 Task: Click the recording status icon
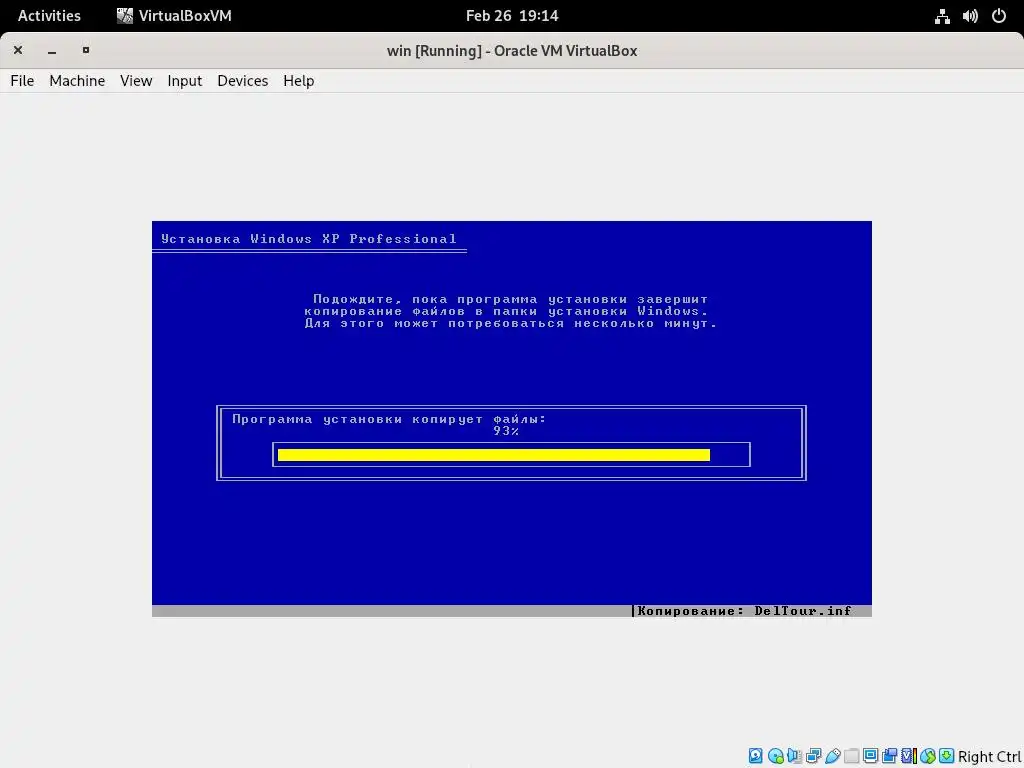889,756
